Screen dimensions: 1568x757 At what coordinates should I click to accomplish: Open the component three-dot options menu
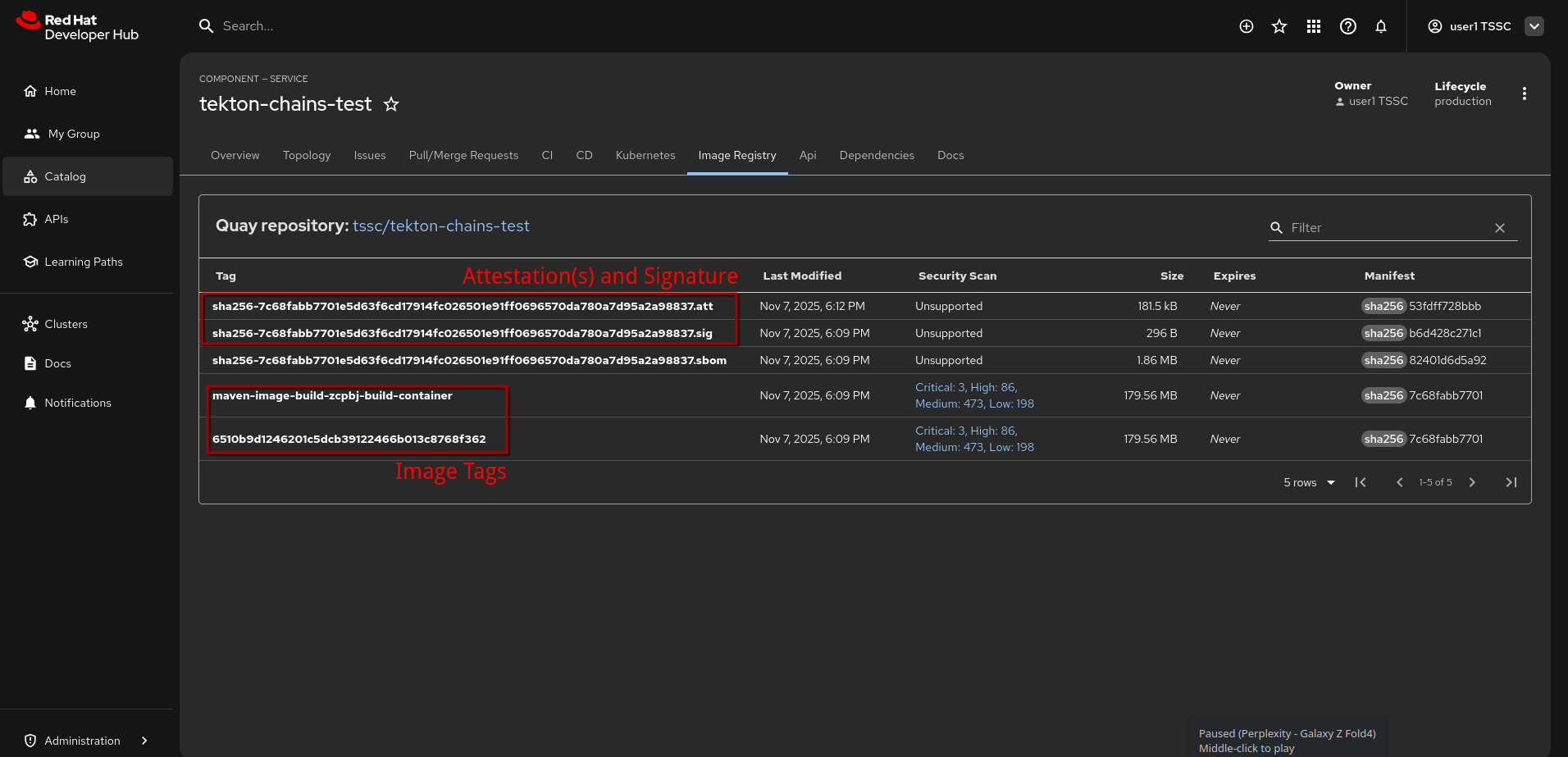pos(1524,93)
